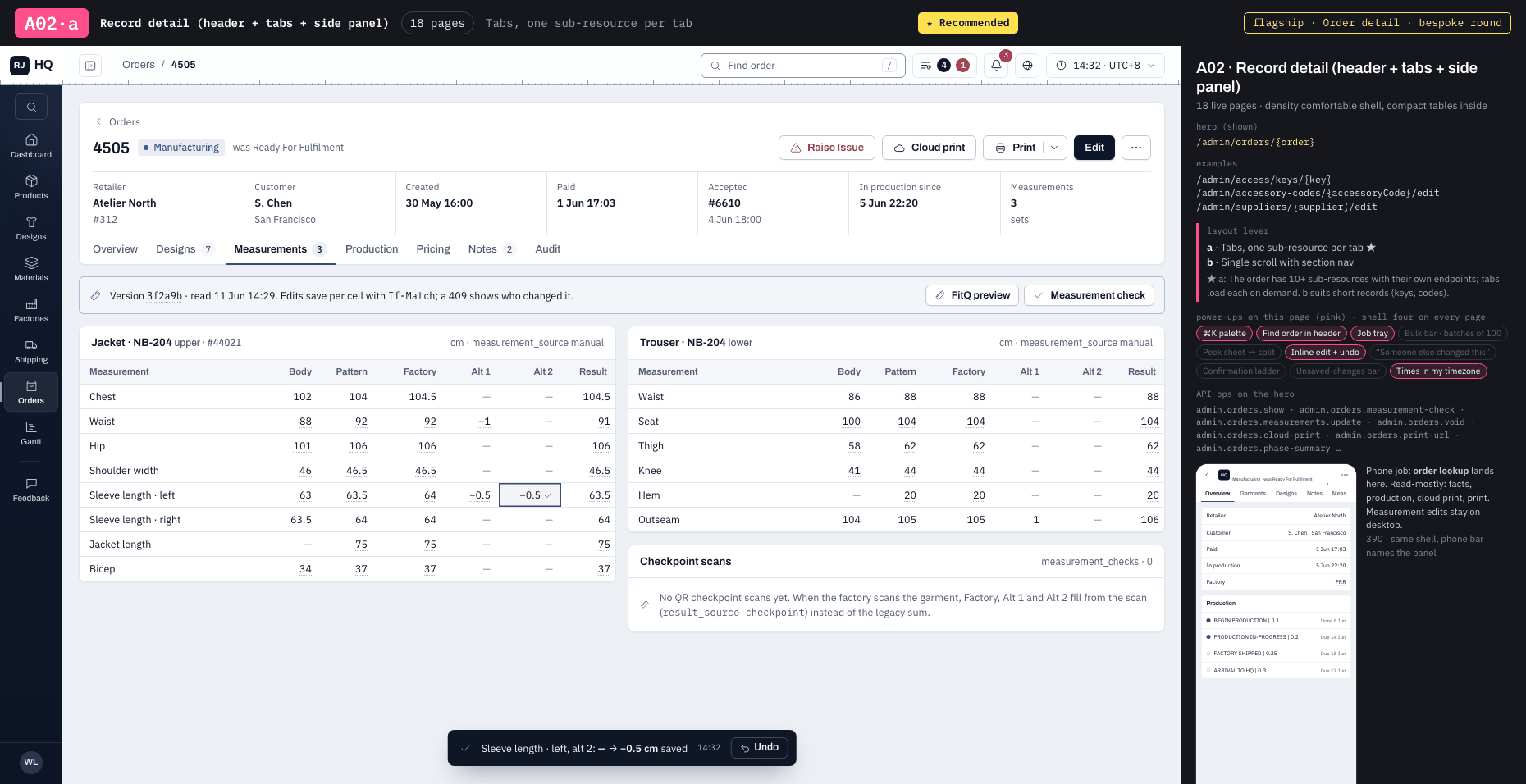Open Factories in the sidebar
This screenshot has height=784, width=1526.
(31, 310)
